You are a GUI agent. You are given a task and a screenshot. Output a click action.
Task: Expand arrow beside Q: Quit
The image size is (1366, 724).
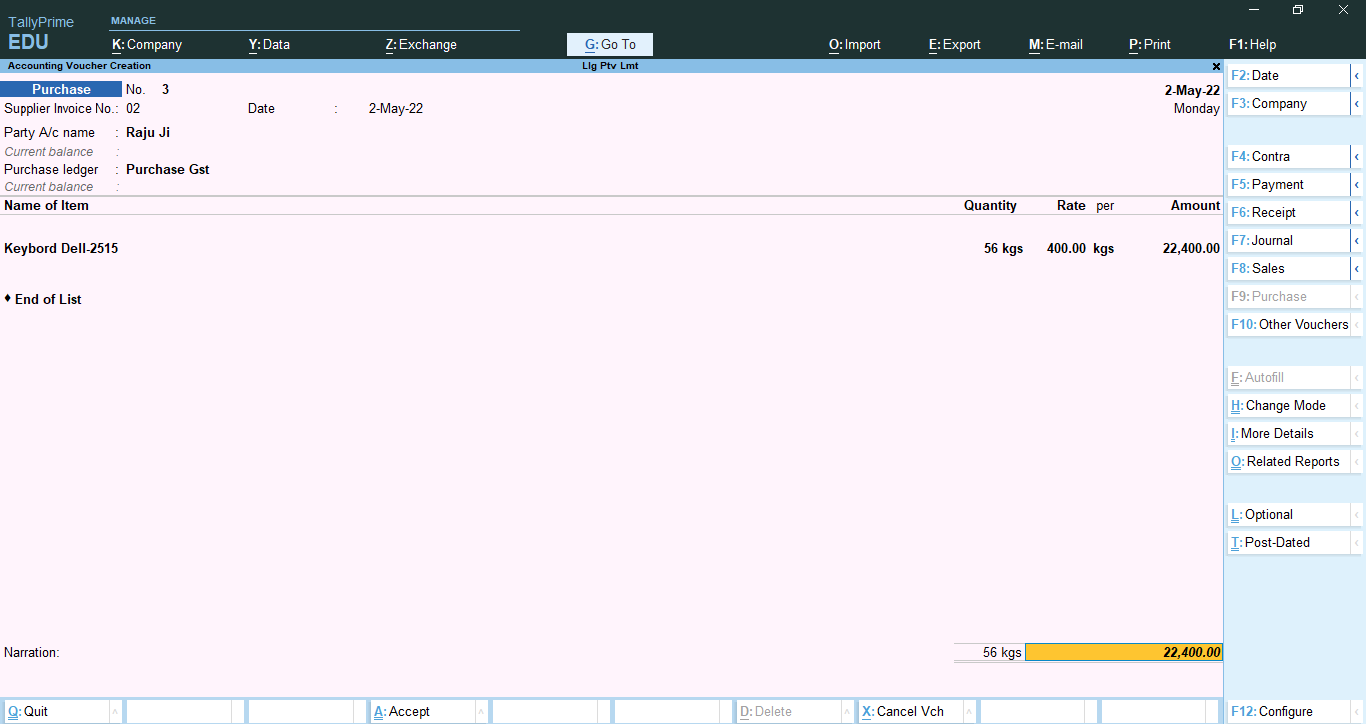tap(115, 711)
